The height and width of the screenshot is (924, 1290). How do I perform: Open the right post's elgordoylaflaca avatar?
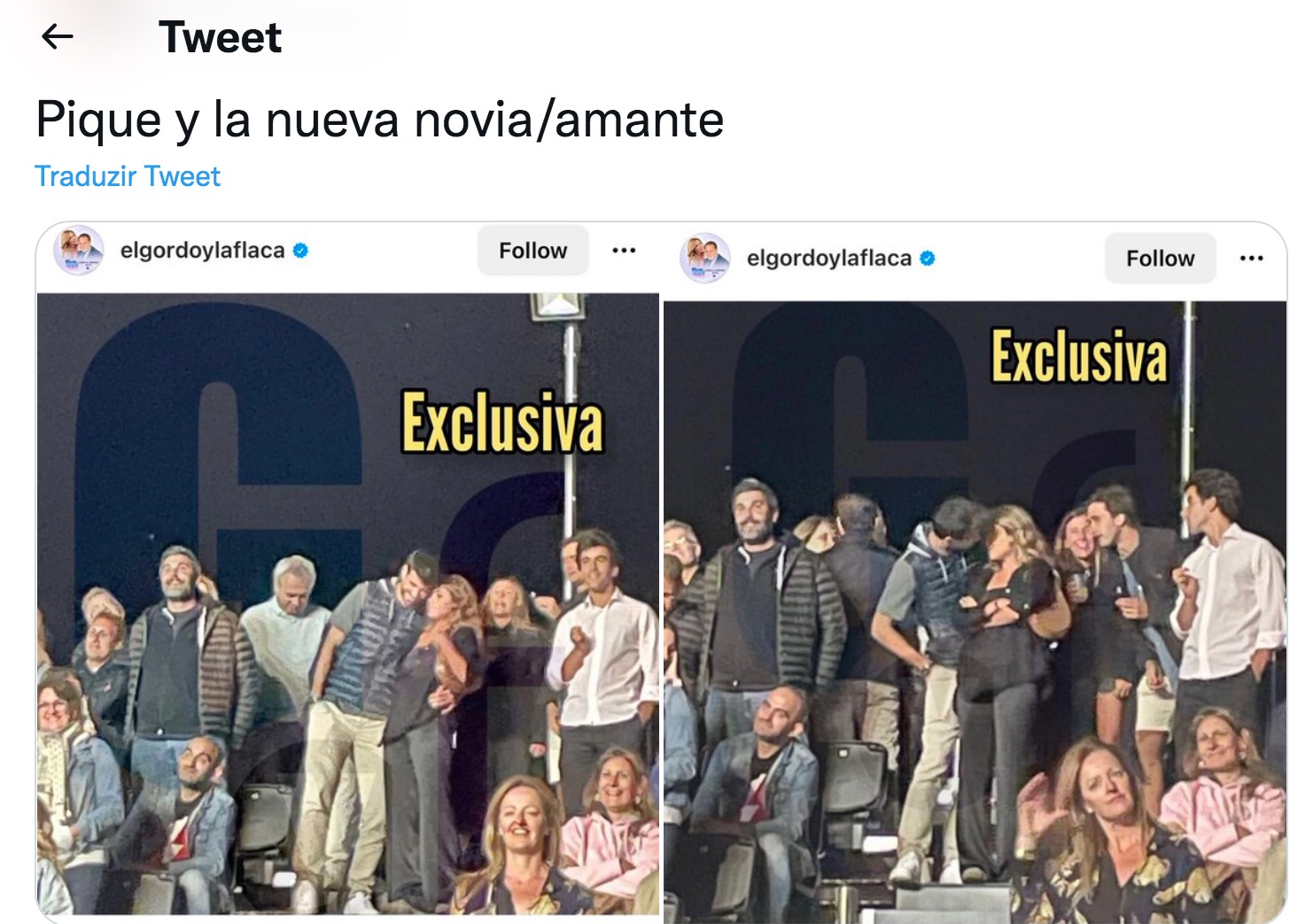coord(705,258)
